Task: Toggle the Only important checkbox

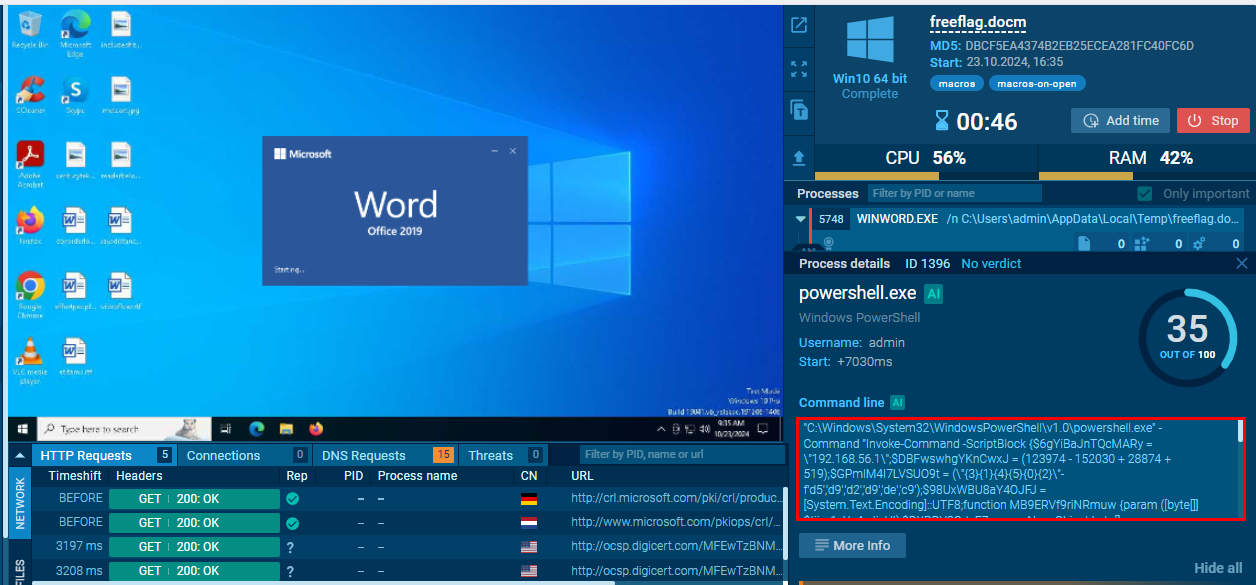Action: click(1145, 193)
